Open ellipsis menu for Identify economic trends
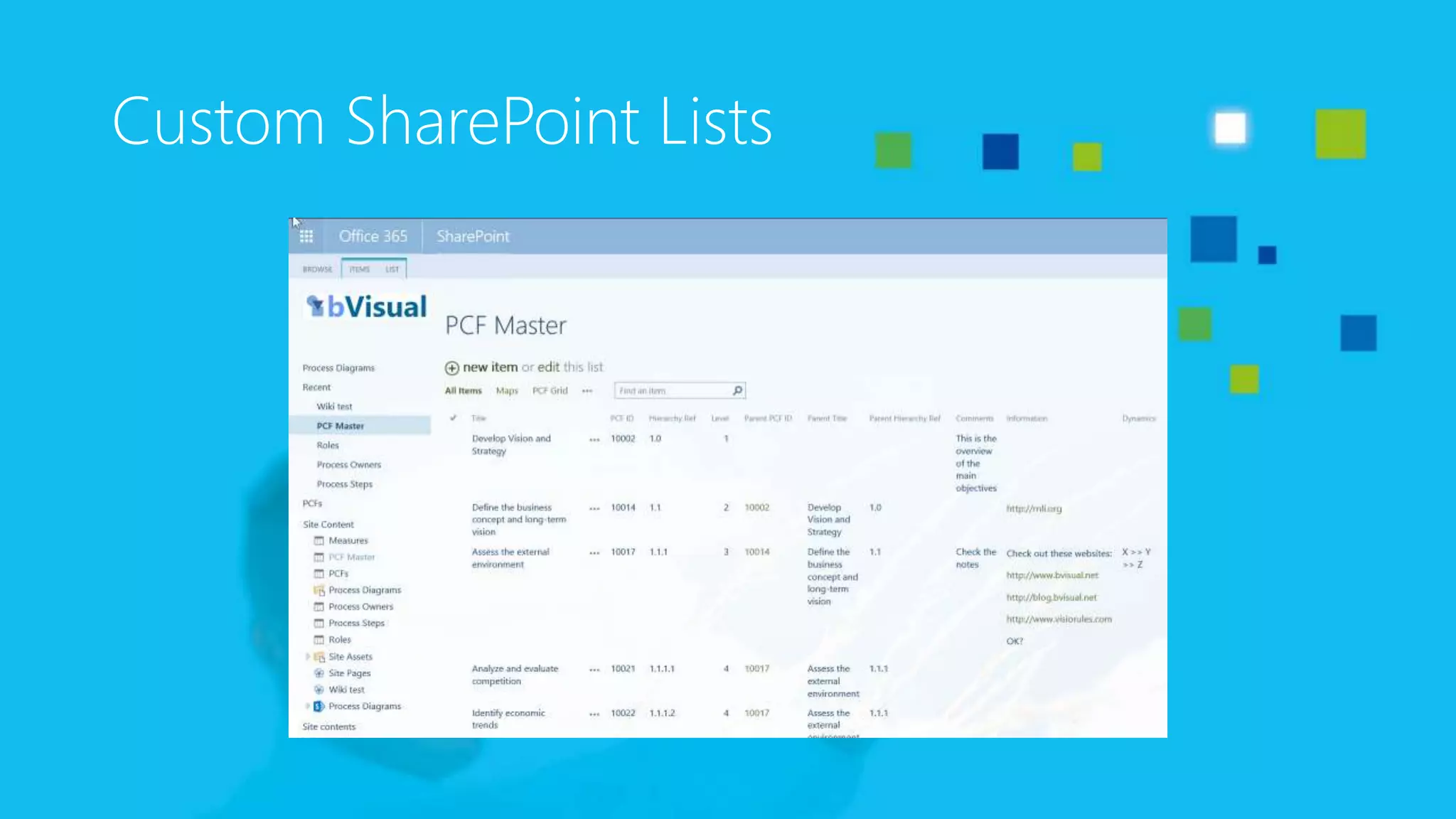 (594, 714)
